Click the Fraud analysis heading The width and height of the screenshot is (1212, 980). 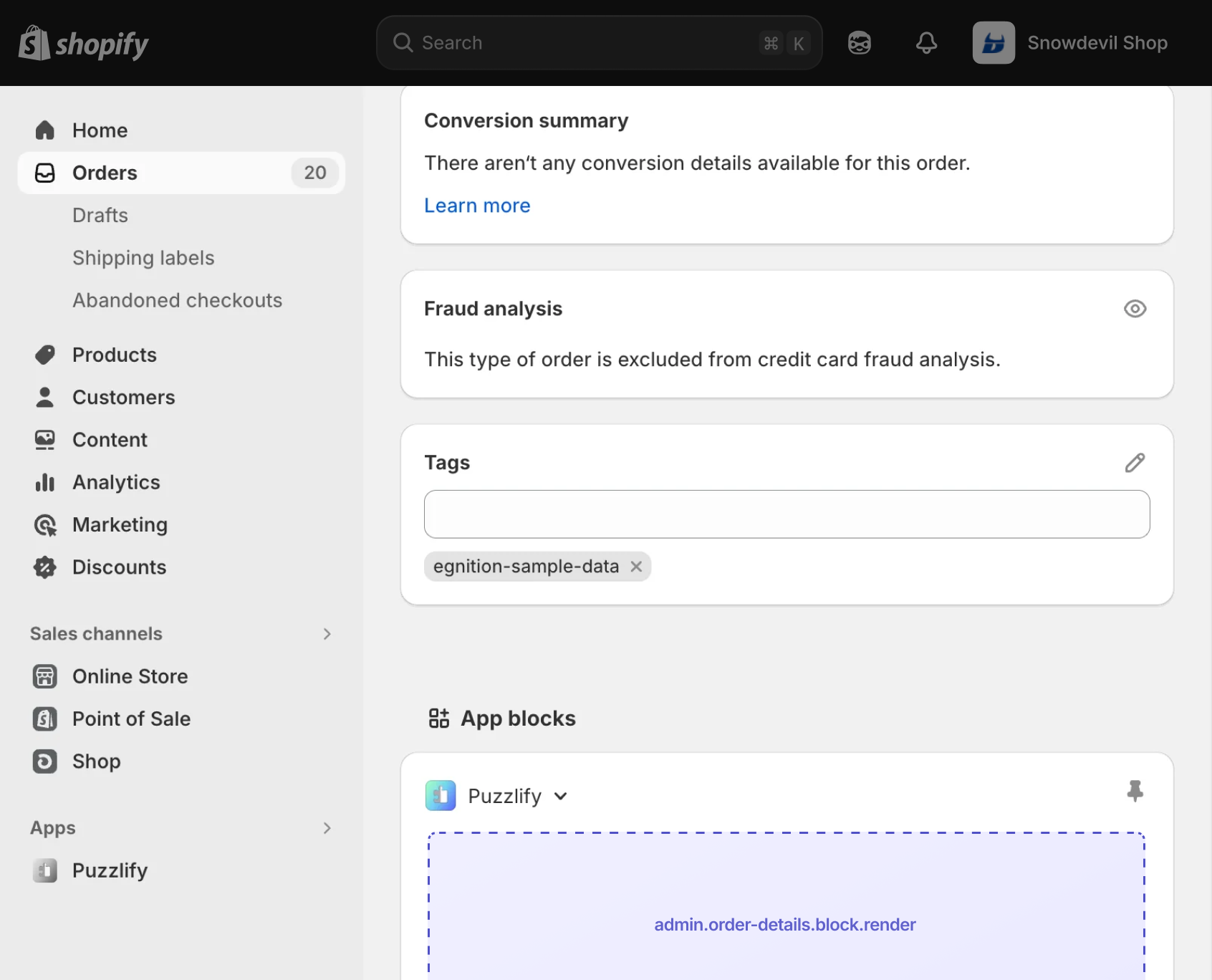pyautogui.click(x=493, y=309)
